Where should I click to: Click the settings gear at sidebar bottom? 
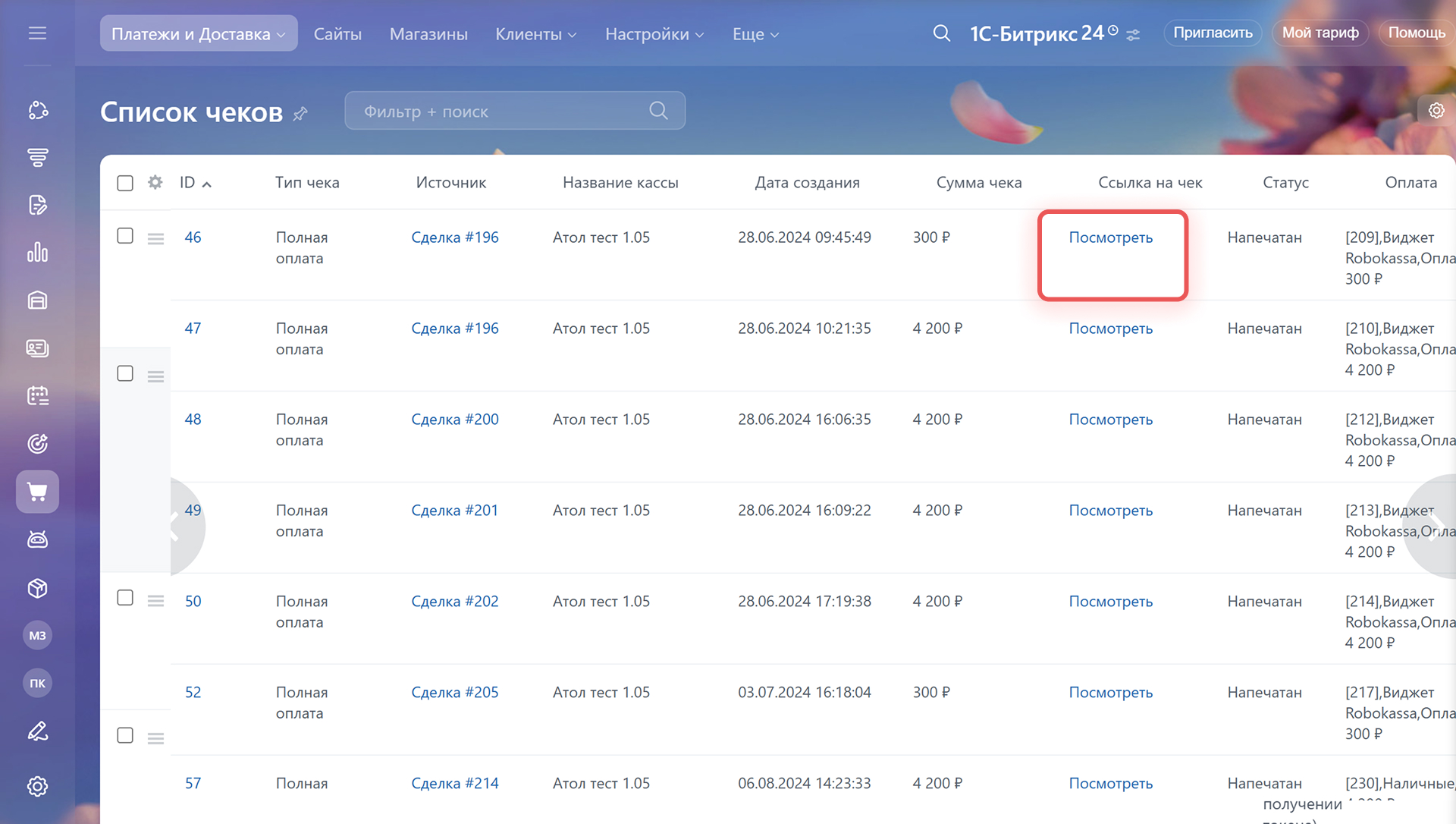click(37, 786)
